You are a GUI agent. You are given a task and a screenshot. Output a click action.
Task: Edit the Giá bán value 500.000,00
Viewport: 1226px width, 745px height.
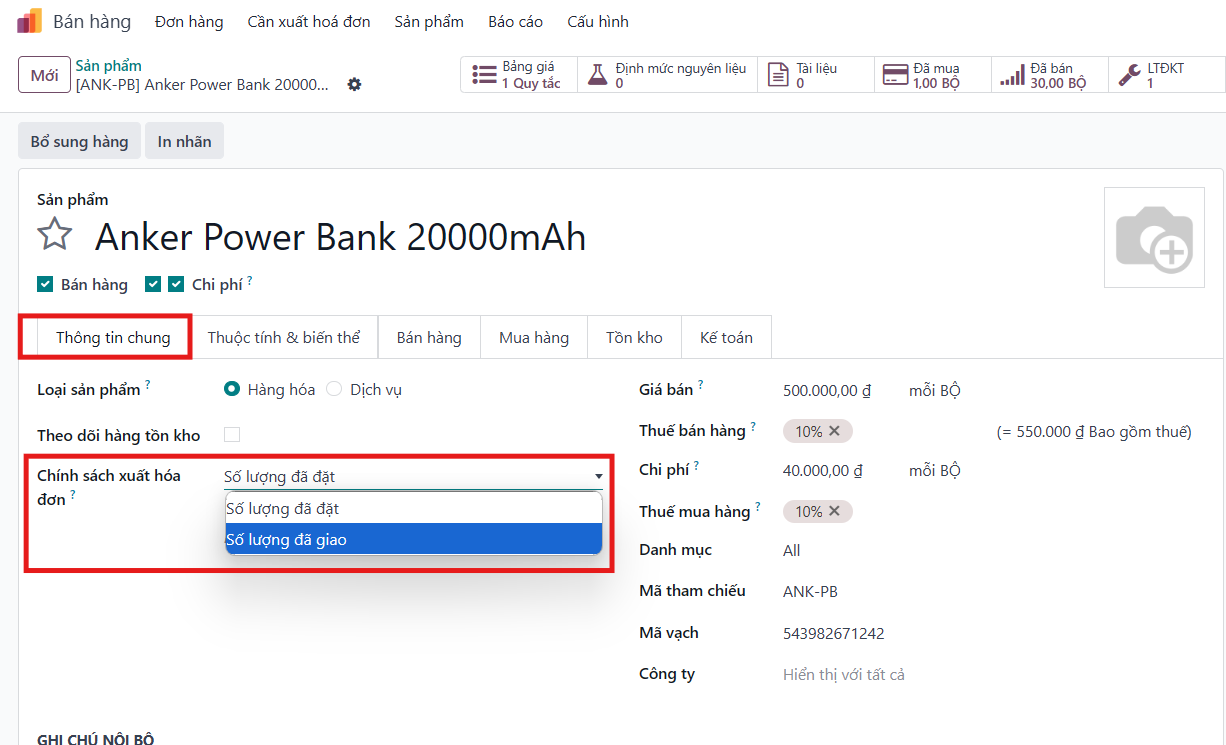[827, 390]
